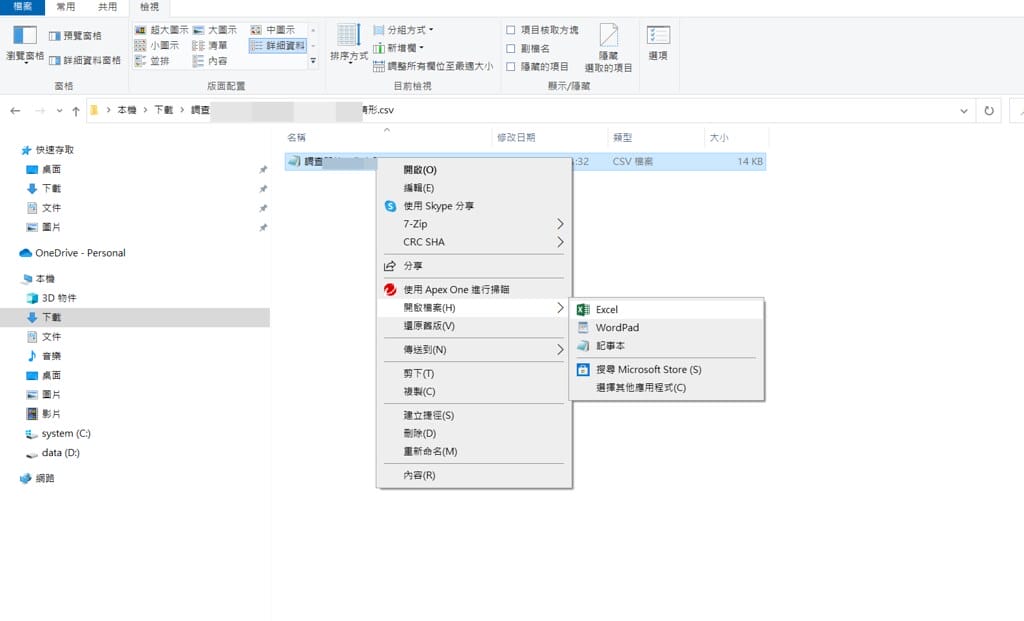Sort by the 類型 column header
This screenshot has height=621, width=1024.
622,138
